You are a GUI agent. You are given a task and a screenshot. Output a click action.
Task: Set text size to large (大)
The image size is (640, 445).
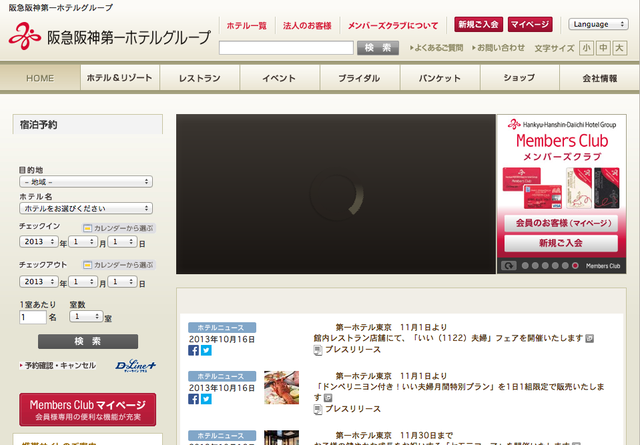(x=620, y=48)
